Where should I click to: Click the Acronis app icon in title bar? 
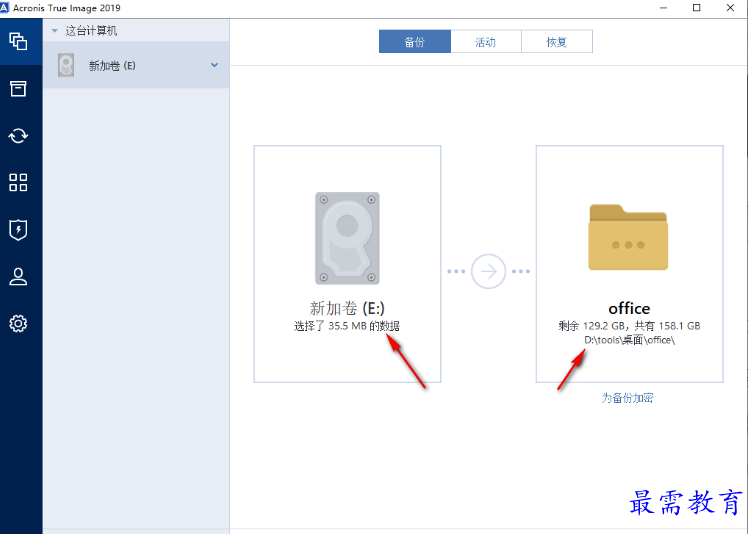tap(4, 8)
